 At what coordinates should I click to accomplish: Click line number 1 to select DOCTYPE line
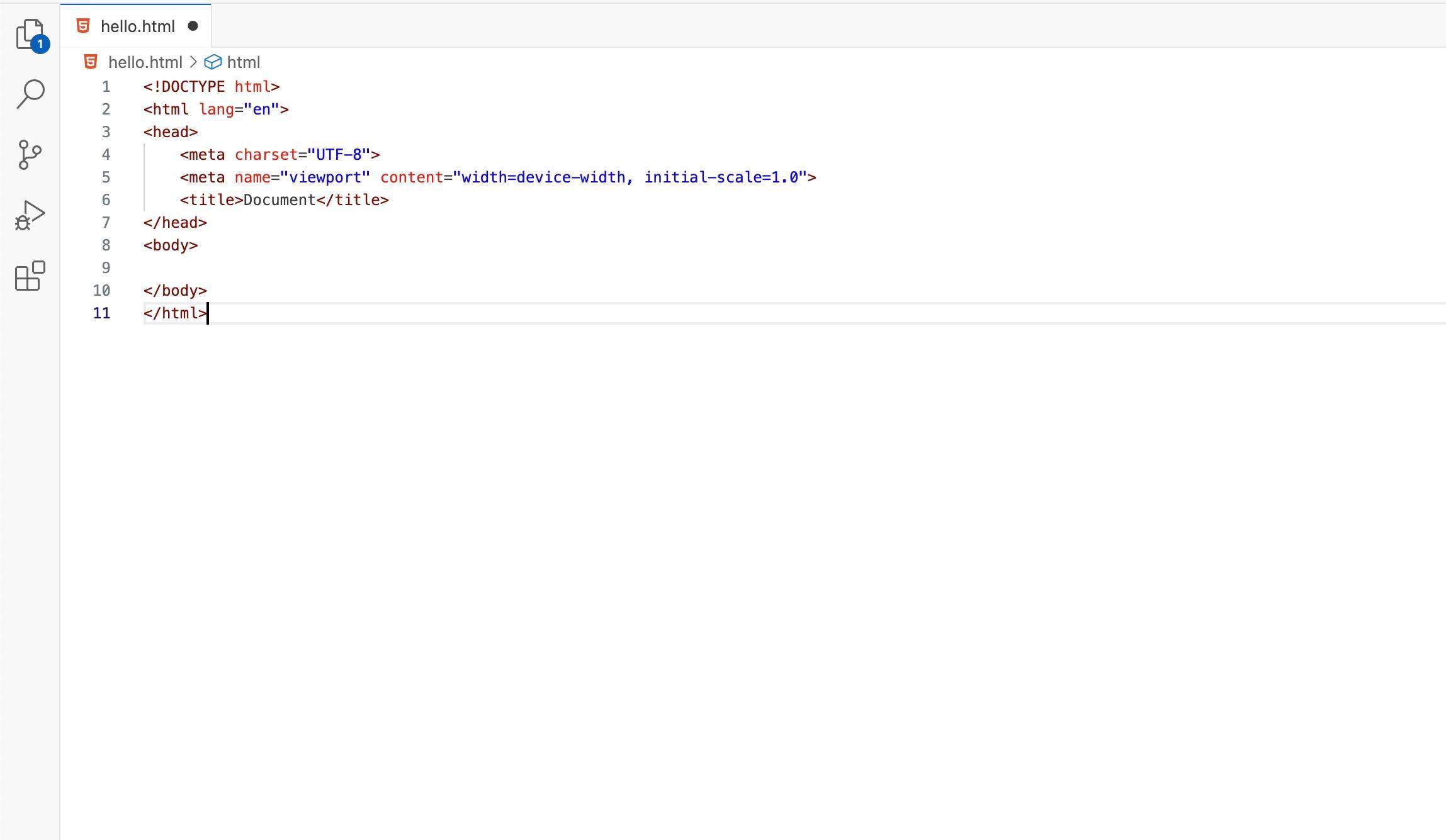pos(105,86)
